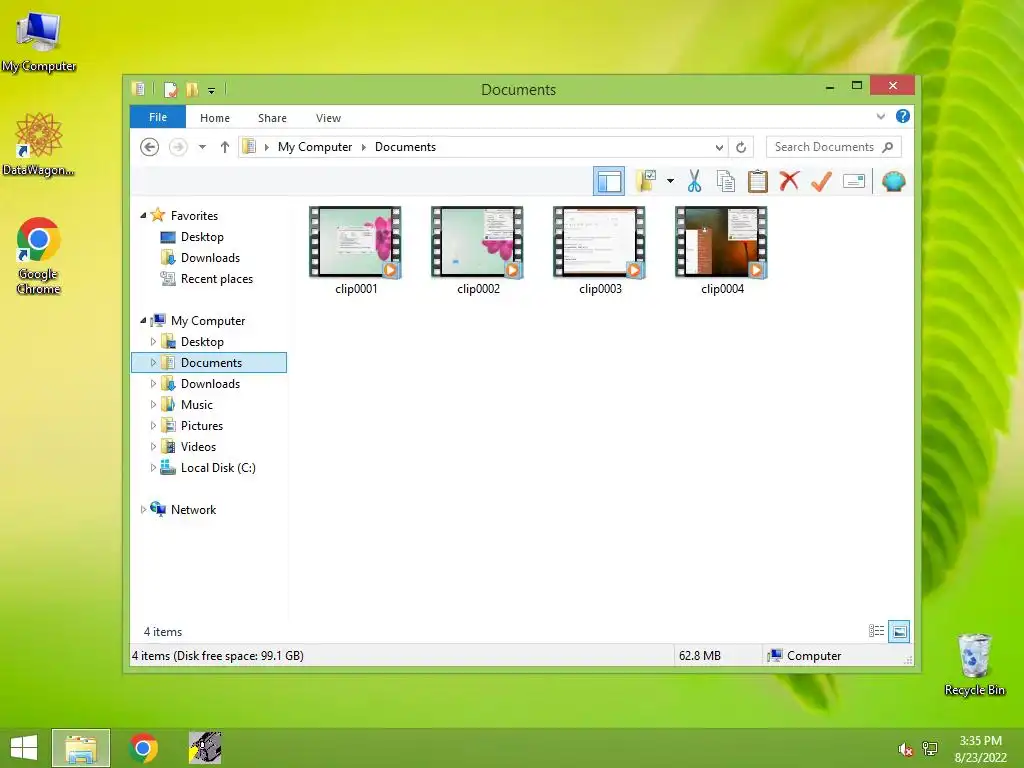Open the breadcrumb arrow after My Computer
The width and height of the screenshot is (1024, 768).
[364, 148]
